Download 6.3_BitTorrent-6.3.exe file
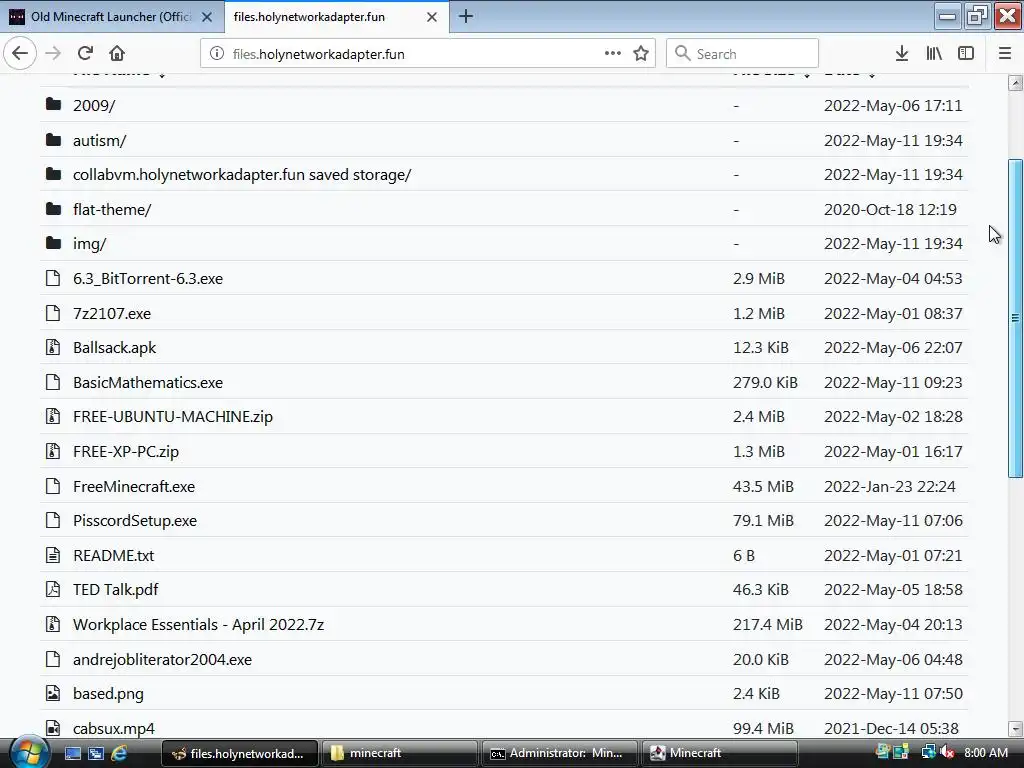Viewport: 1024px width, 768px height. tap(148, 279)
